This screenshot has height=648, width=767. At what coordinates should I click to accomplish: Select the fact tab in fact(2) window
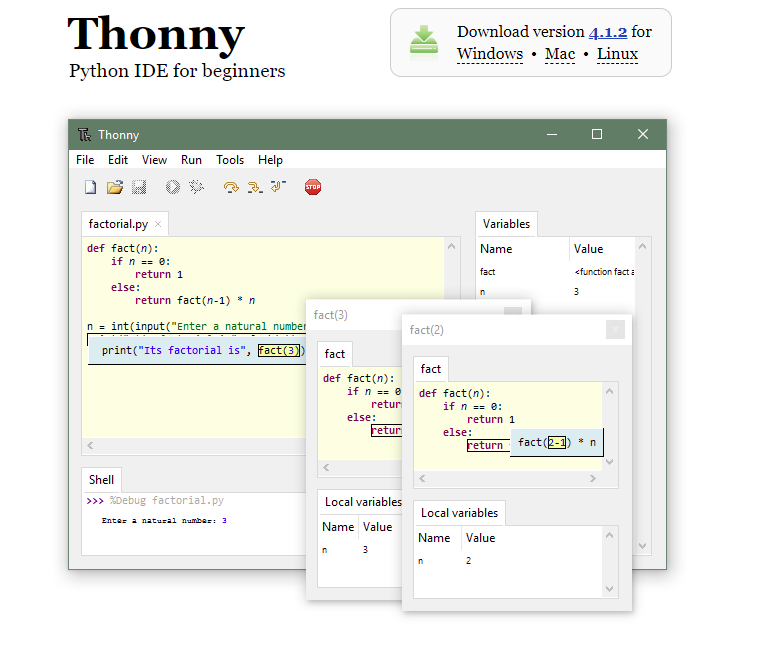[x=430, y=369]
